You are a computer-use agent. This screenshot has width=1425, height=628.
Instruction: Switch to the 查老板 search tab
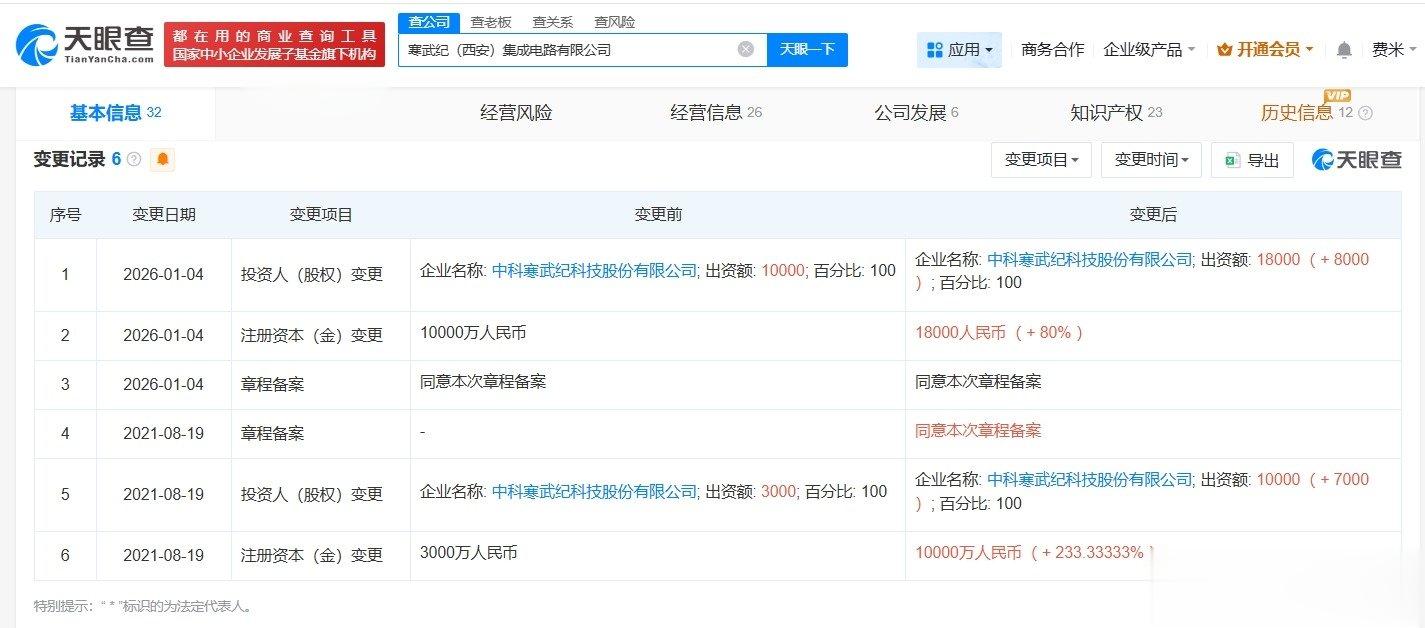coord(491,22)
